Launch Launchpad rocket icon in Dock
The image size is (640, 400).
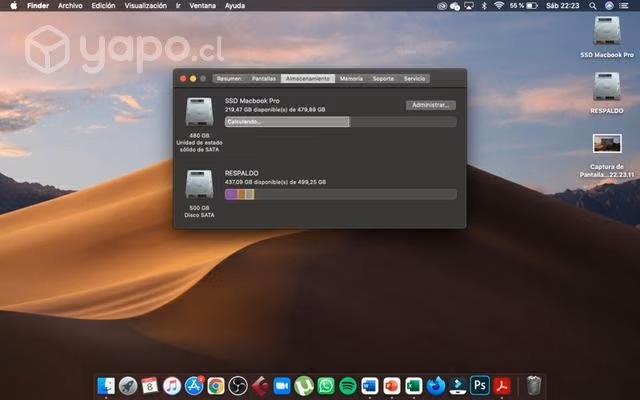(128, 385)
